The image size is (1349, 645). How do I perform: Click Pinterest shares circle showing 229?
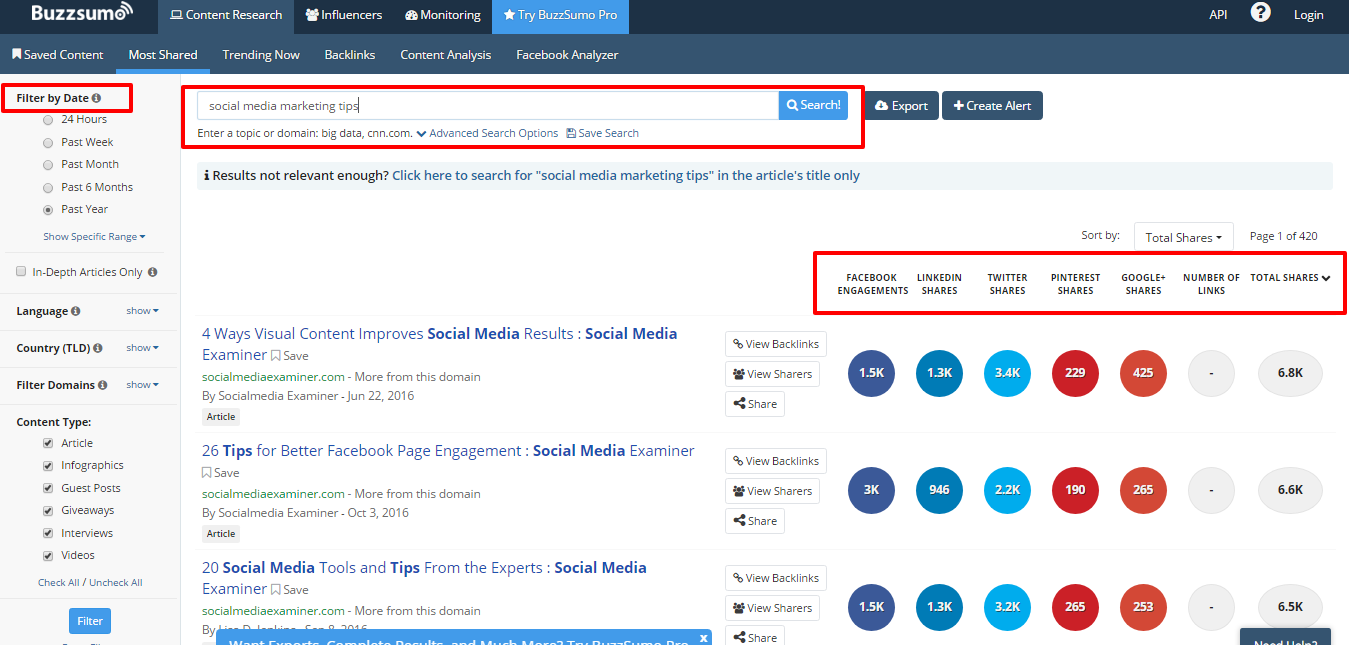click(x=1076, y=373)
